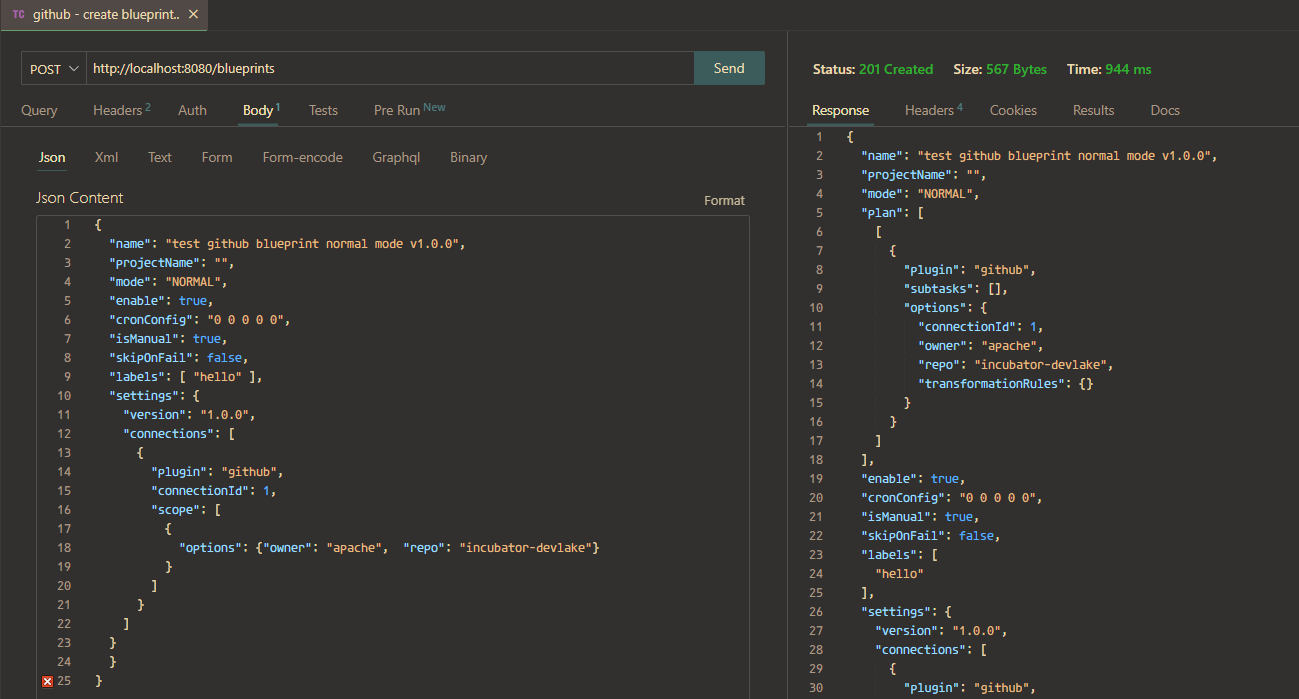The image size is (1299, 699).
Task: Click the "connectionId": 1 line in request body
Action: coord(214,490)
